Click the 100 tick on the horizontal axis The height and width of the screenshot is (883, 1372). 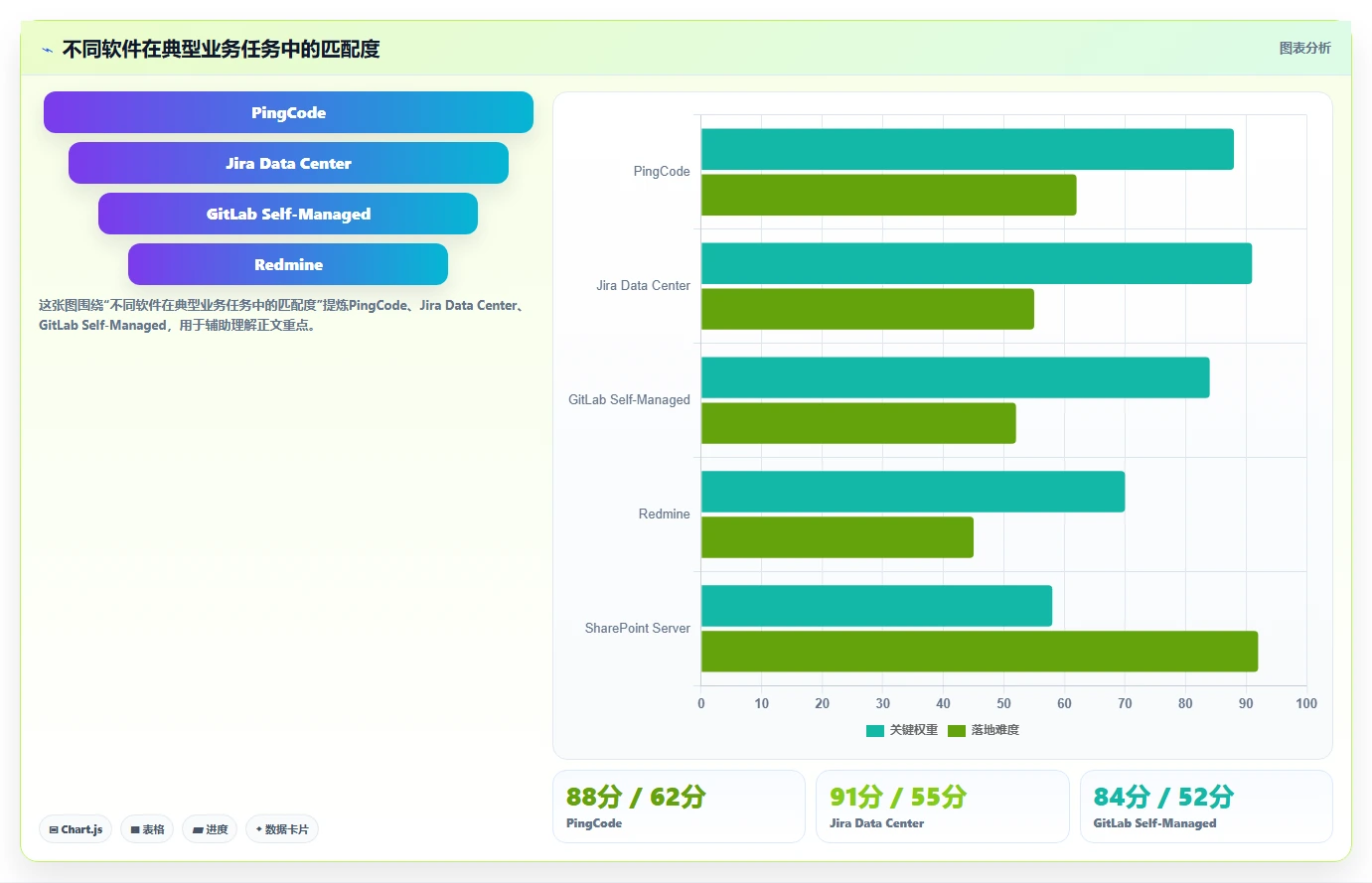pyautogui.click(x=1306, y=703)
